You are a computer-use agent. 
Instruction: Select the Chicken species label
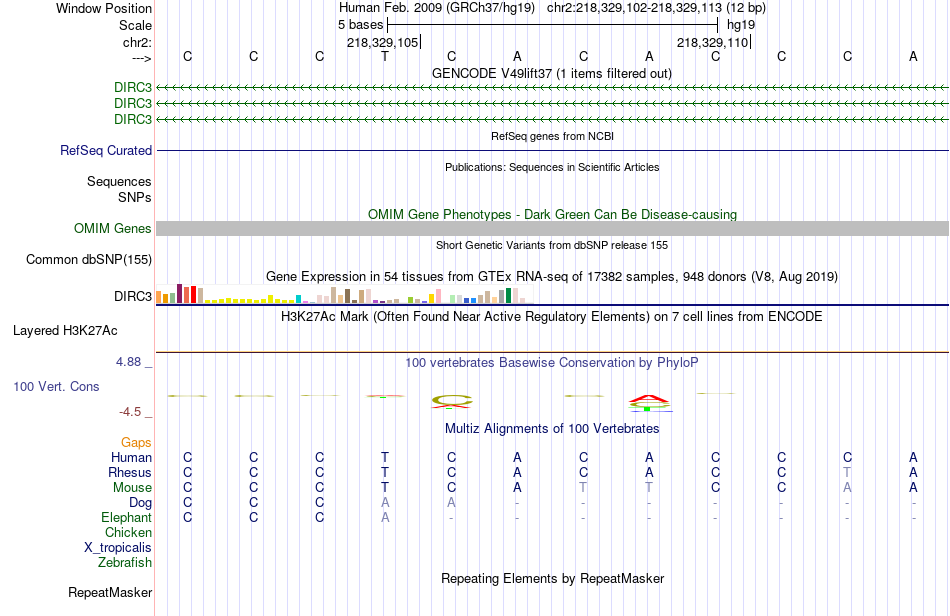point(128,532)
